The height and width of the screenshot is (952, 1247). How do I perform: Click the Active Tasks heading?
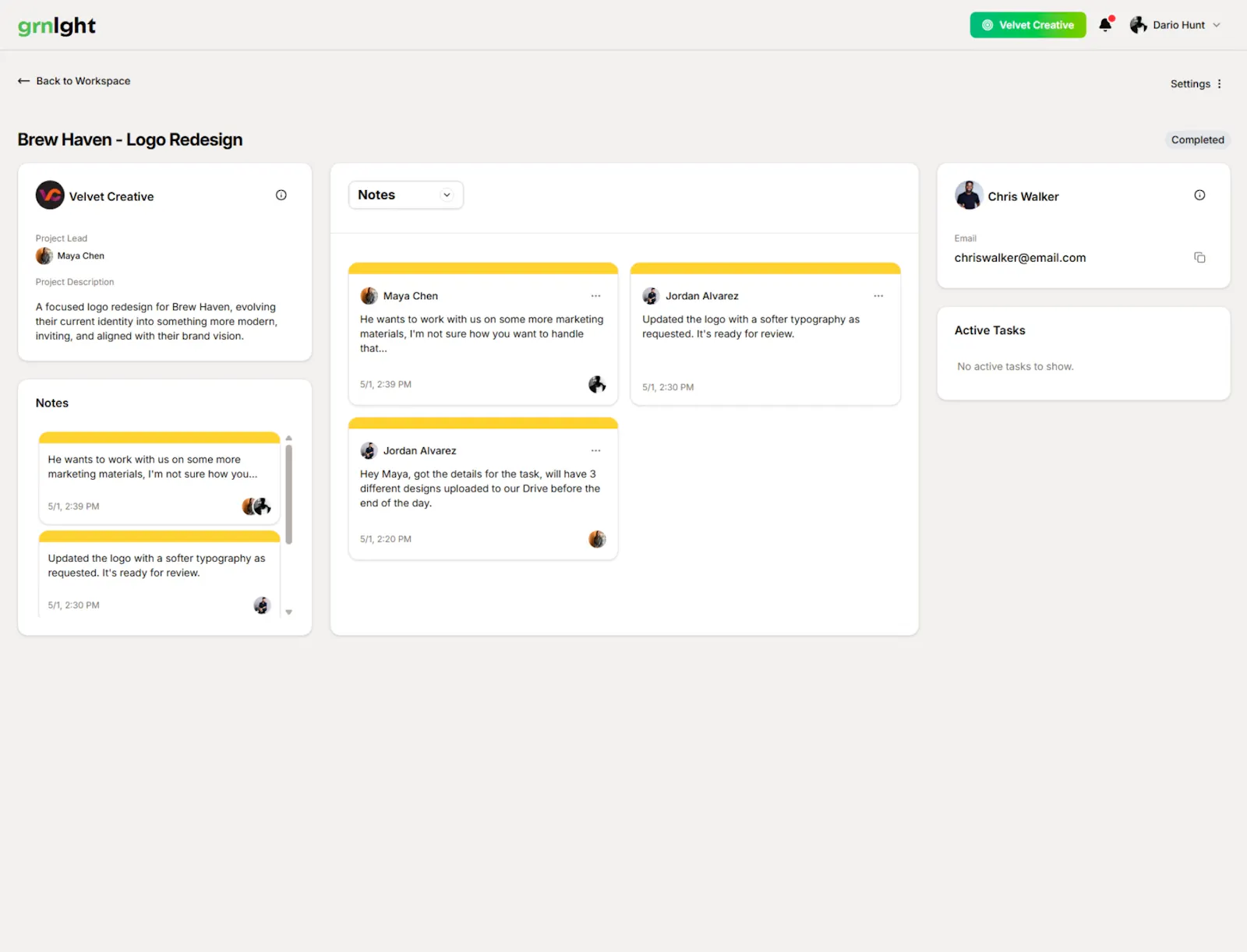pyautogui.click(x=989, y=330)
